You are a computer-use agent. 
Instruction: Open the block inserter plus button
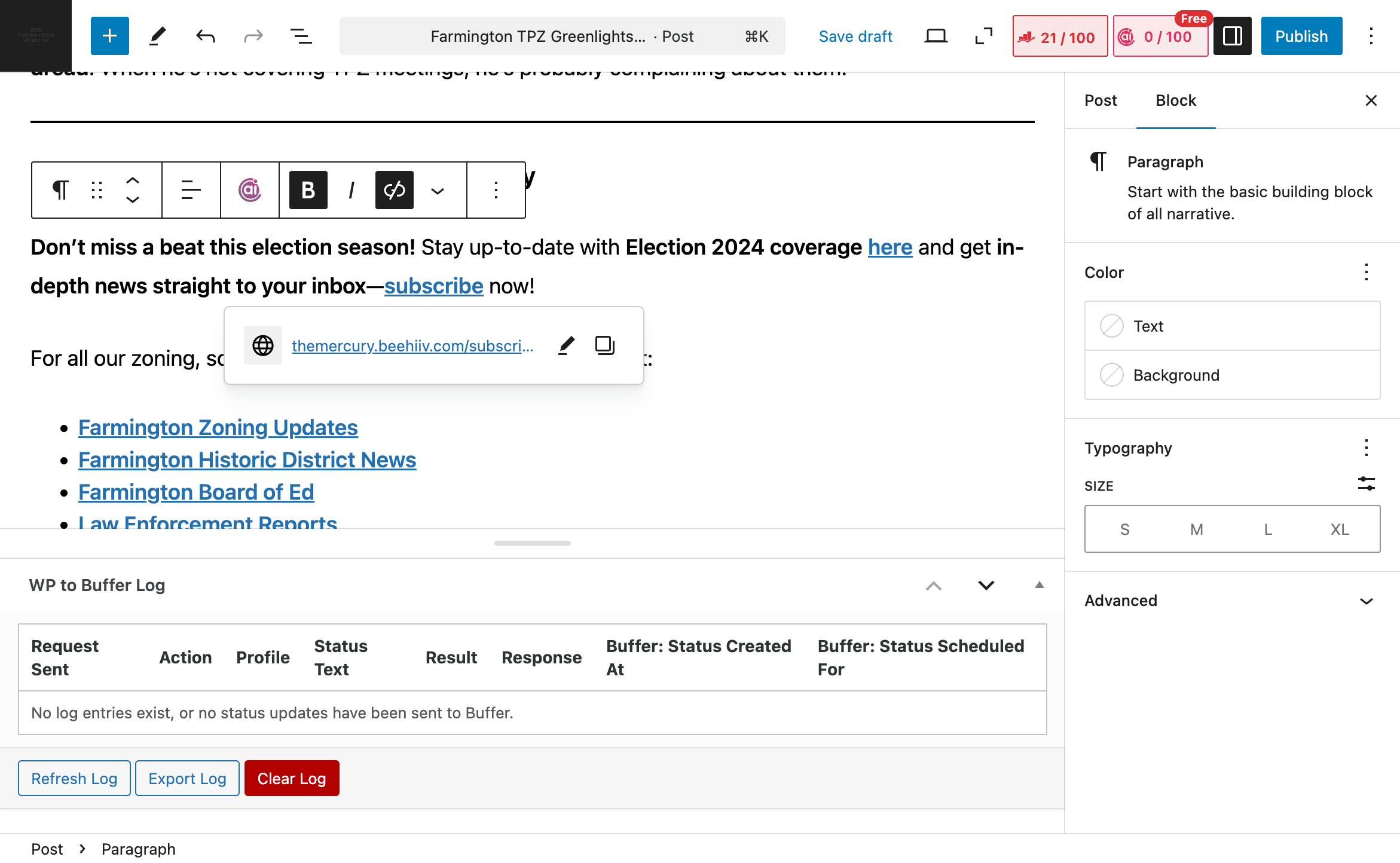pyautogui.click(x=110, y=36)
